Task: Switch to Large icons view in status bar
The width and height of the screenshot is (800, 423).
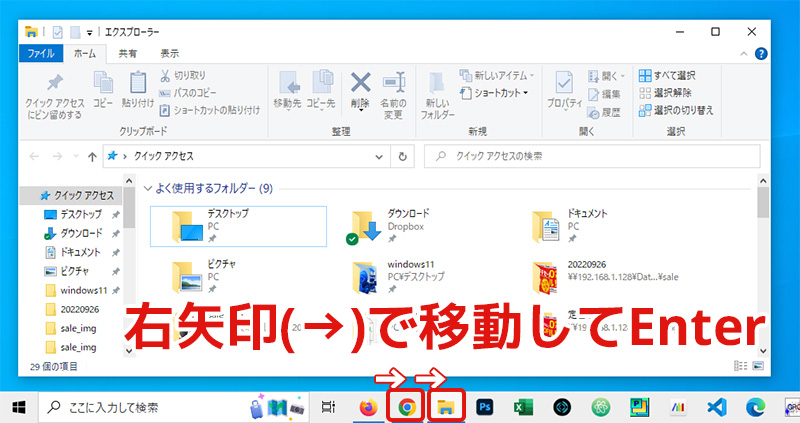Action: tap(758, 366)
